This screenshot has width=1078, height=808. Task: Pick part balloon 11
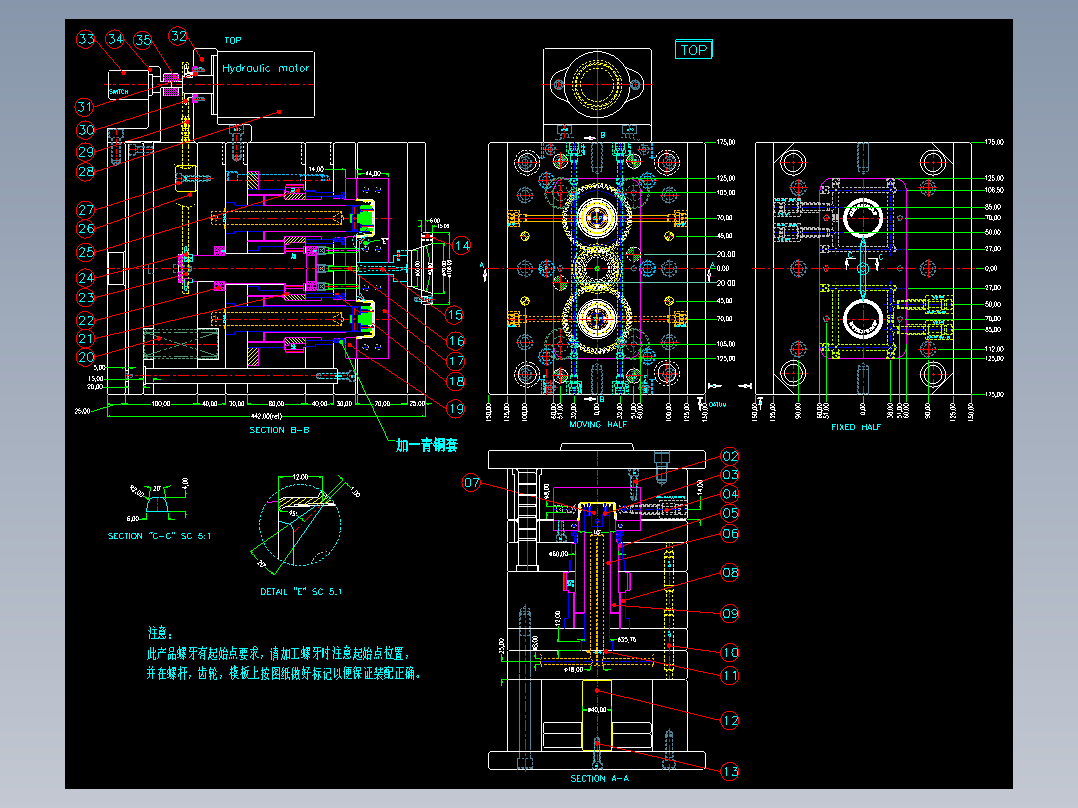[x=730, y=675]
